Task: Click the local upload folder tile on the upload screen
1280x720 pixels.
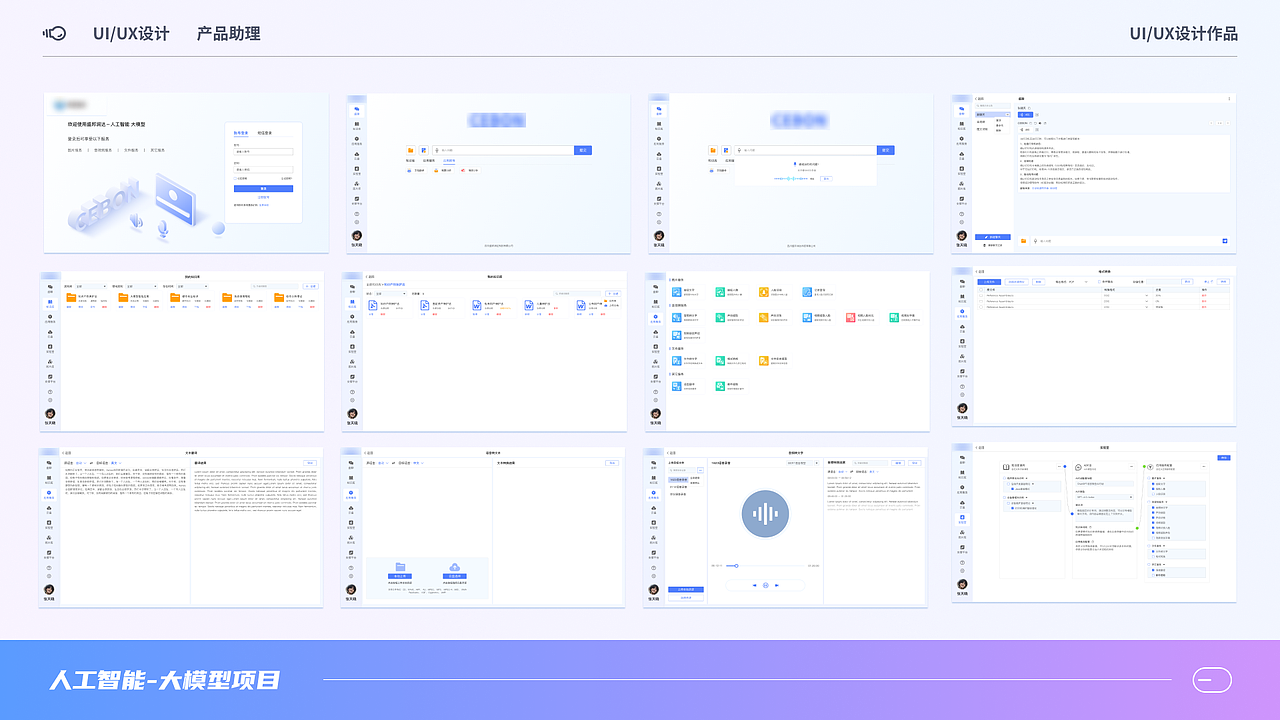Action: 400,570
